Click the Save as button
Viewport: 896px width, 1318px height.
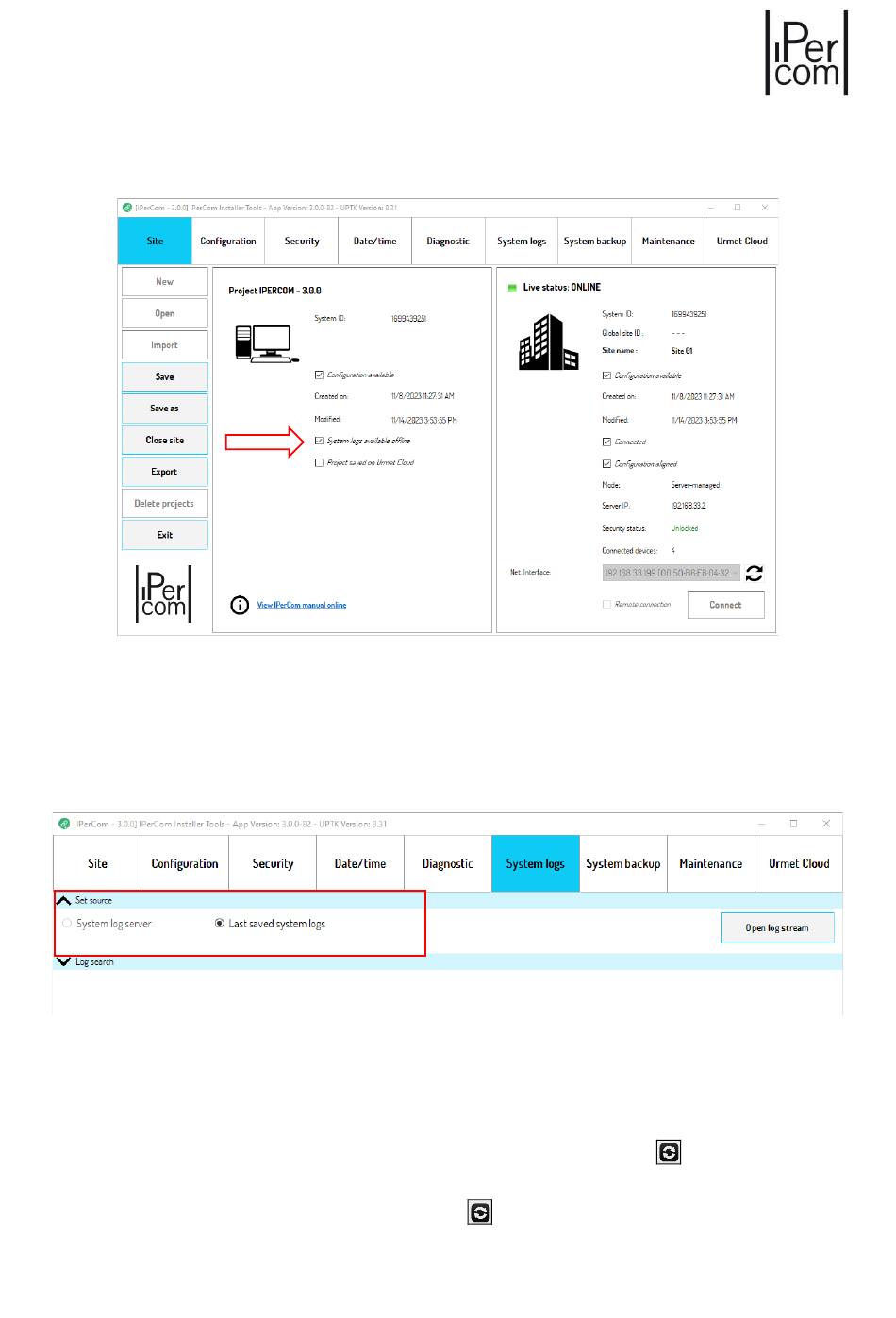tap(165, 409)
